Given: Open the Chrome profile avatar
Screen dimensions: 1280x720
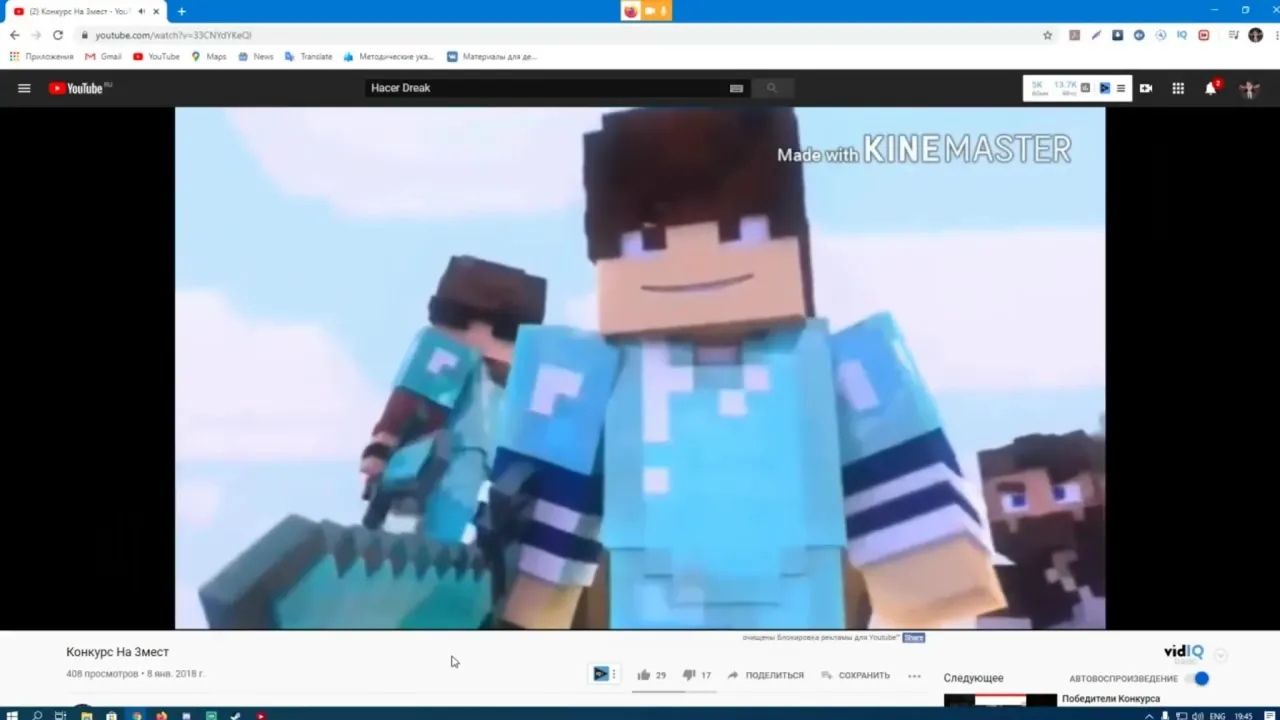Looking at the screenshot, I should point(1256,35).
